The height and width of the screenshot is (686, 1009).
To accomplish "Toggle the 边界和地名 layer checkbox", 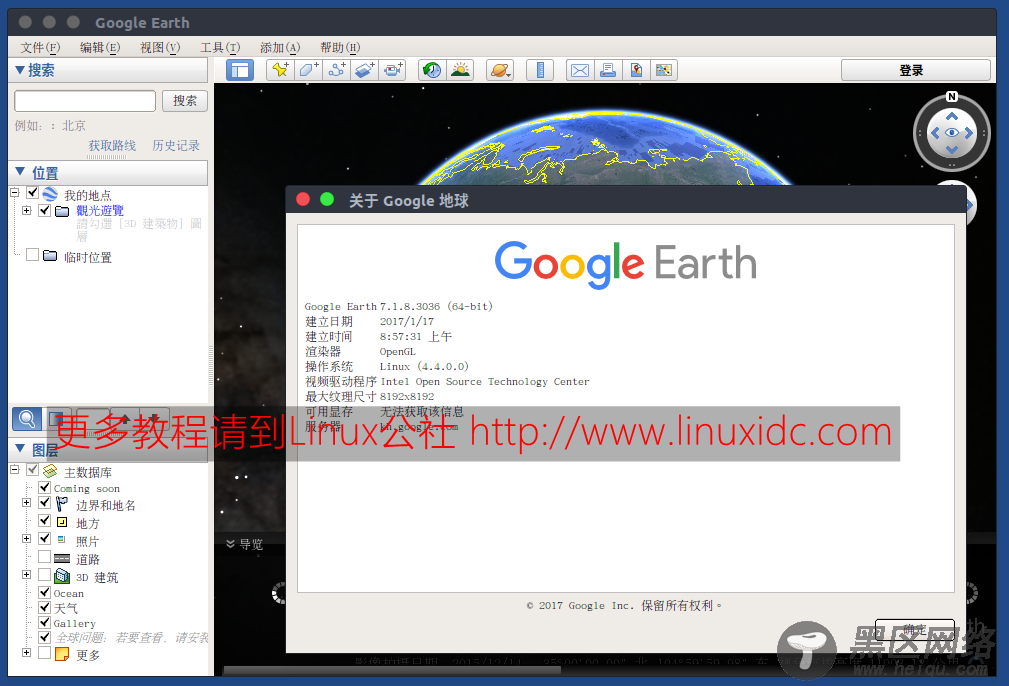I will [x=44, y=503].
